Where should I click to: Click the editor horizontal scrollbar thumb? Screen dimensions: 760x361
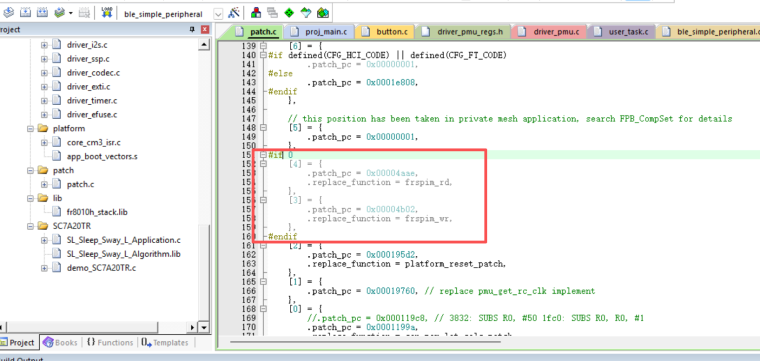coord(365,342)
